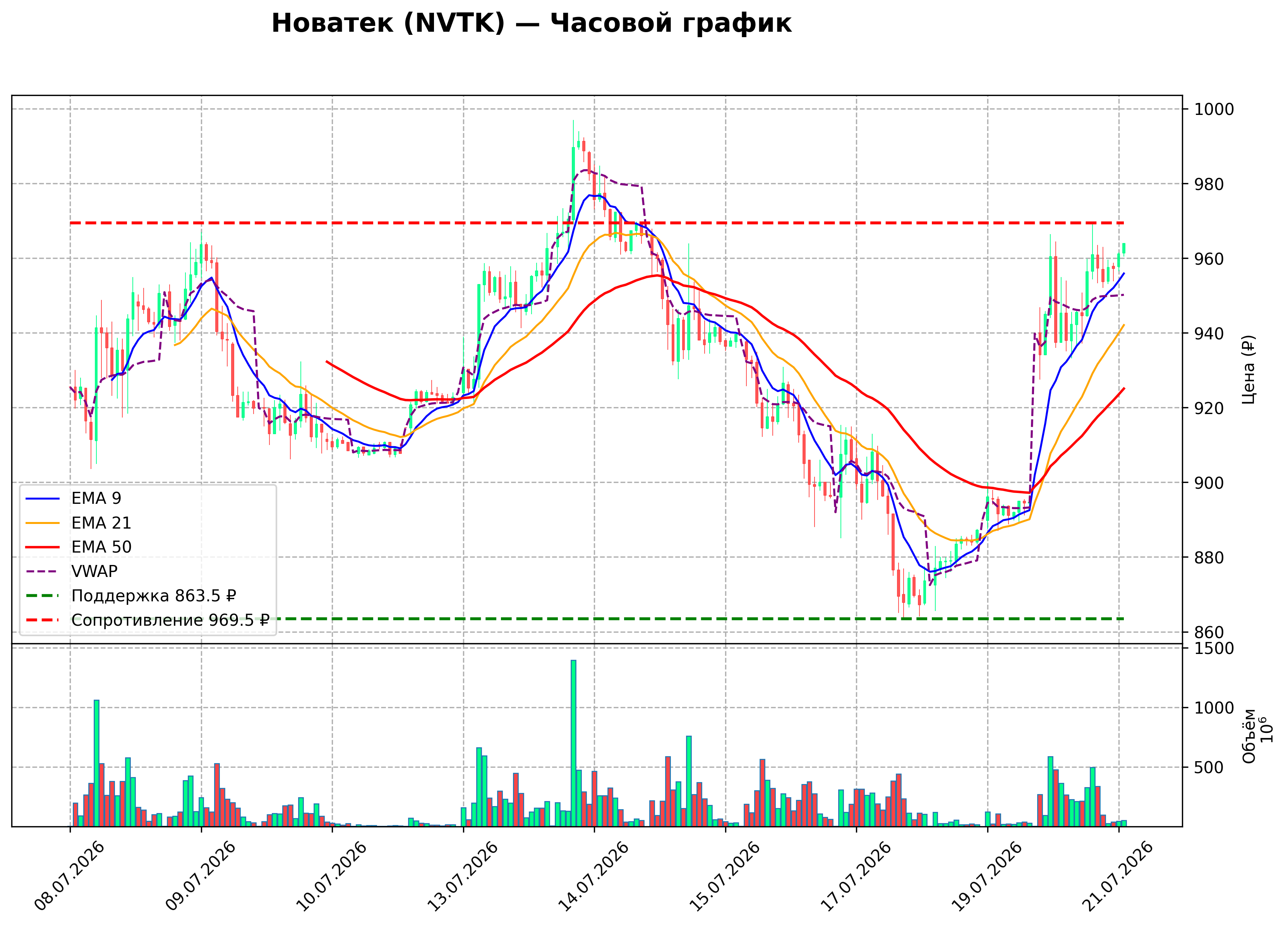Click the 1000 tick on the volume axis
The height and width of the screenshot is (926, 1288).
coord(1214,708)
